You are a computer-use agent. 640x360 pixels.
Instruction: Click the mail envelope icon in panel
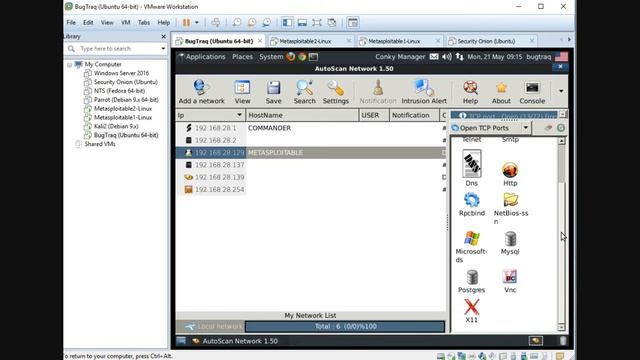(x=434, y=57)
